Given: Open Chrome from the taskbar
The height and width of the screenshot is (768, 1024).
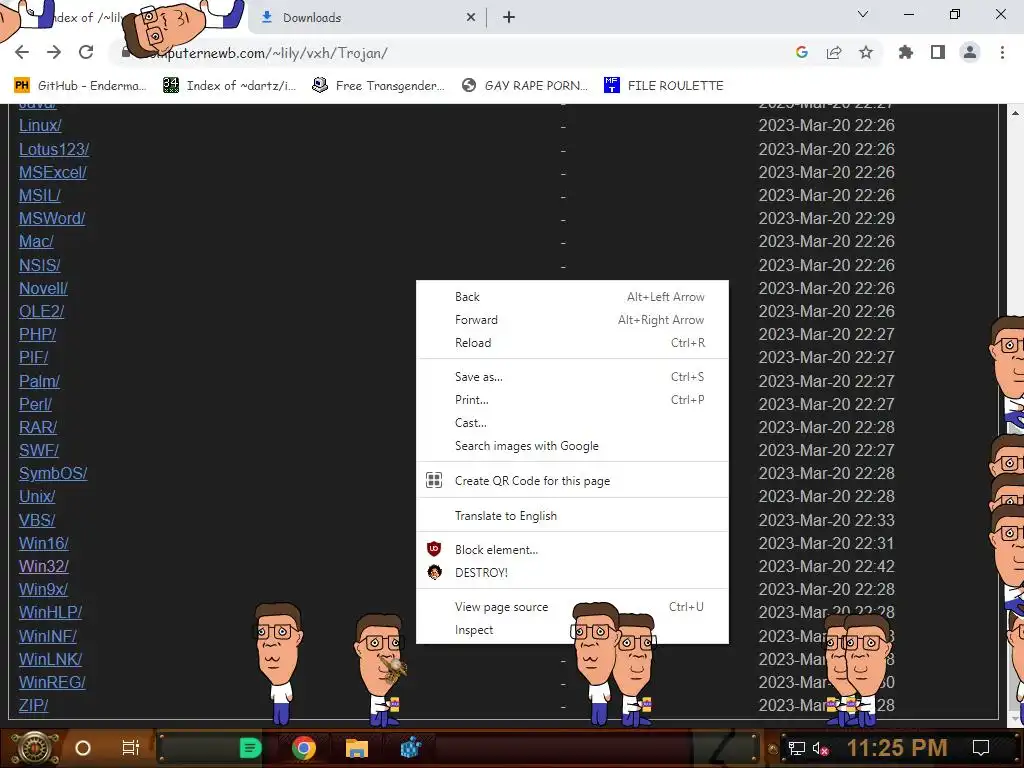Looking at the screenshot, I should (x=304, y=748).
